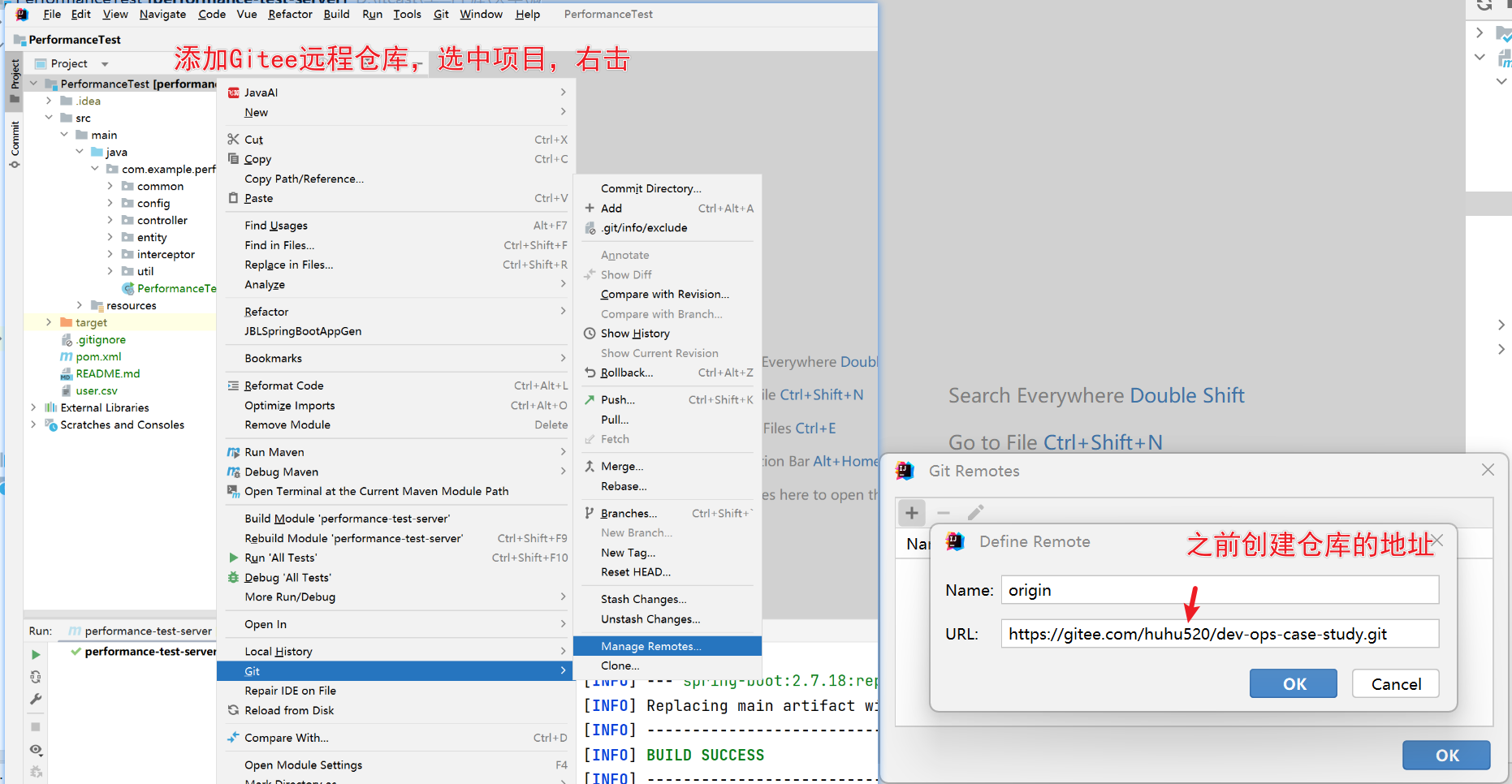Click the Reformat Code icon in context menu

(233, 386)
